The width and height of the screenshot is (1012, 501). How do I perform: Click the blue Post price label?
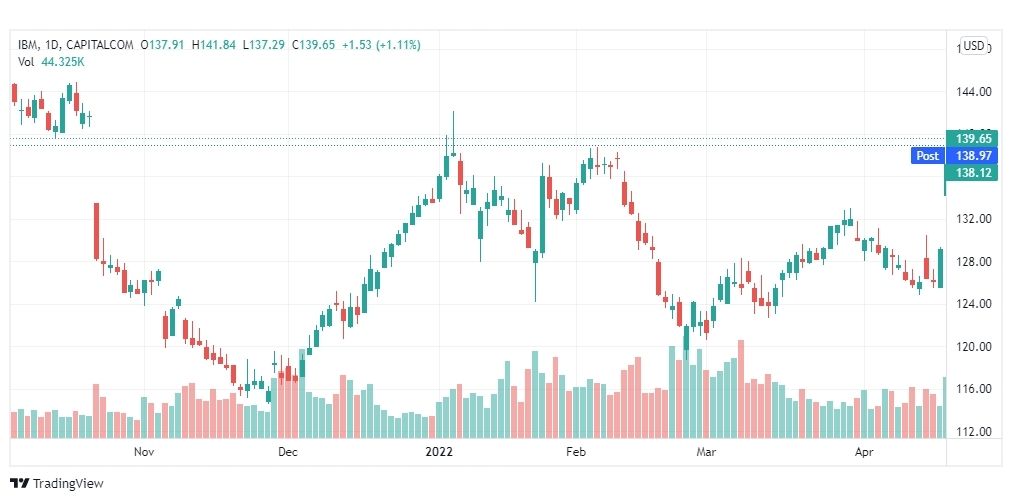[927, 156]
